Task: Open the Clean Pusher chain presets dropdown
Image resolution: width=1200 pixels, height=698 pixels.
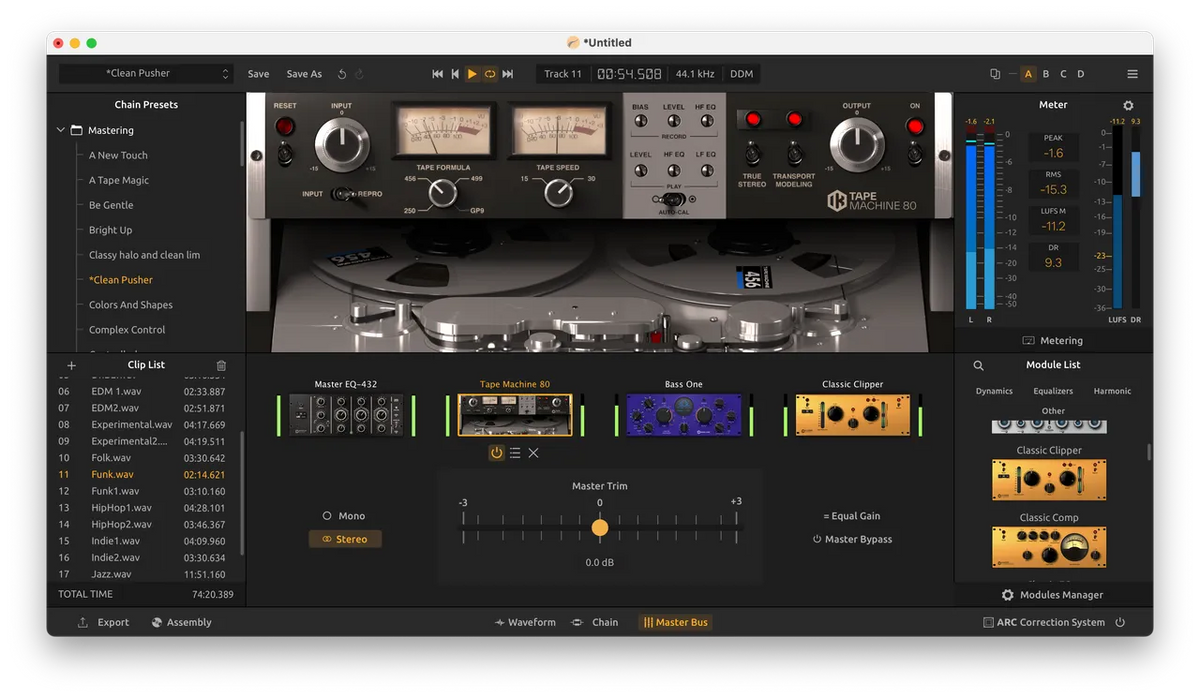Action: coord(145,73)
